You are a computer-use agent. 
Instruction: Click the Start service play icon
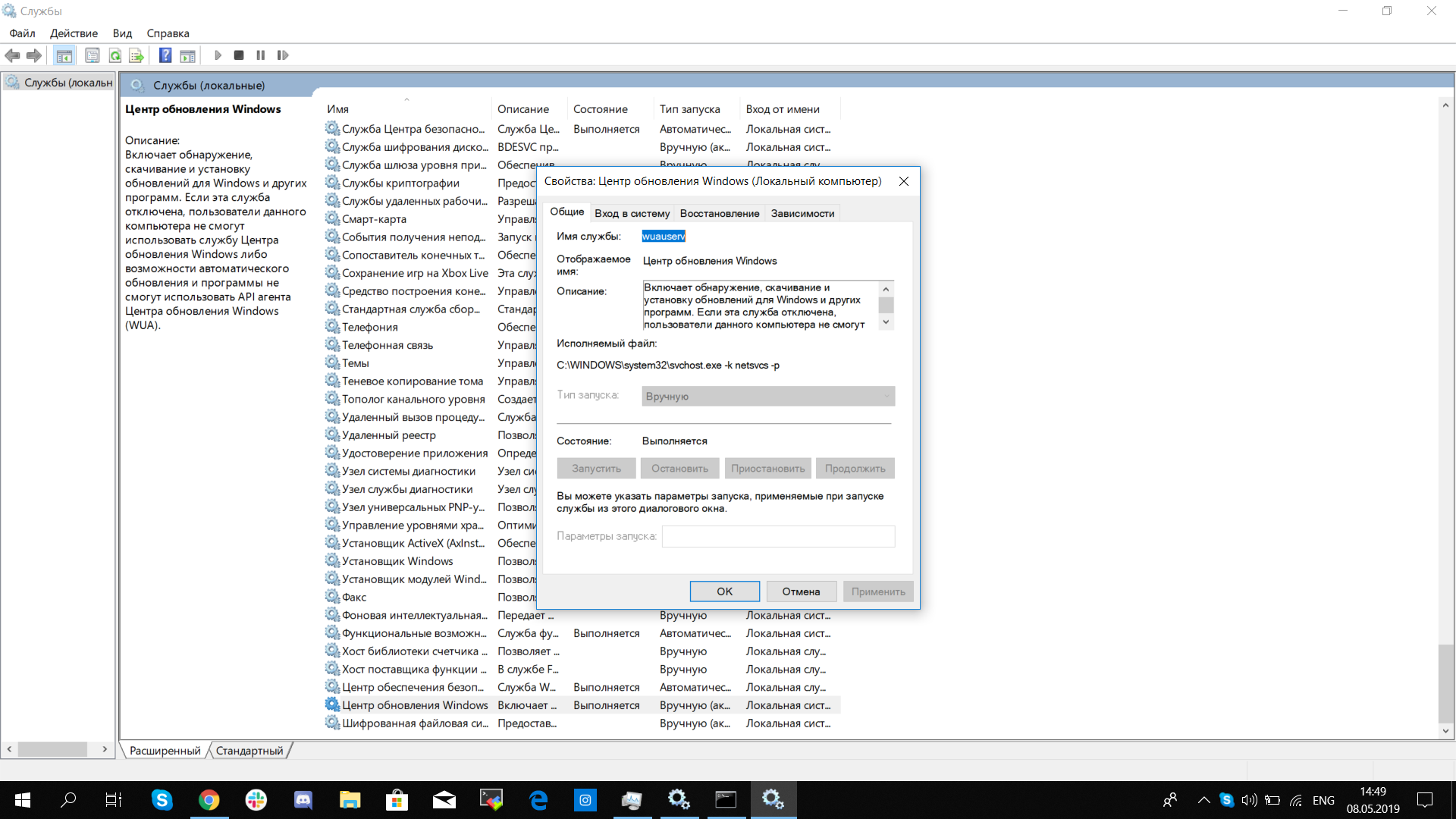pyautogui.click(x=218, y=55)
